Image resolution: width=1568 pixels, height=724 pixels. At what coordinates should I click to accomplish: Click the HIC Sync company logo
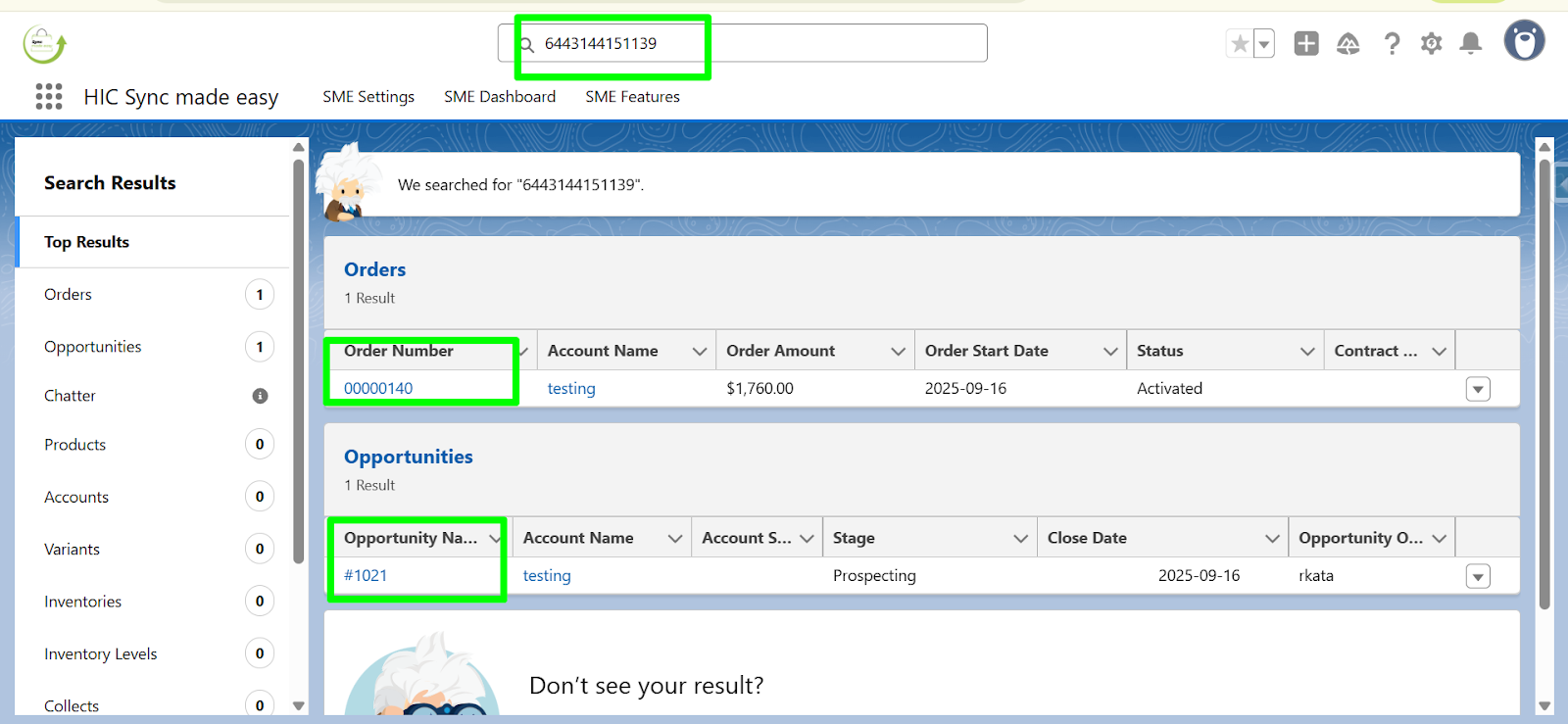[x=44, y=44]
